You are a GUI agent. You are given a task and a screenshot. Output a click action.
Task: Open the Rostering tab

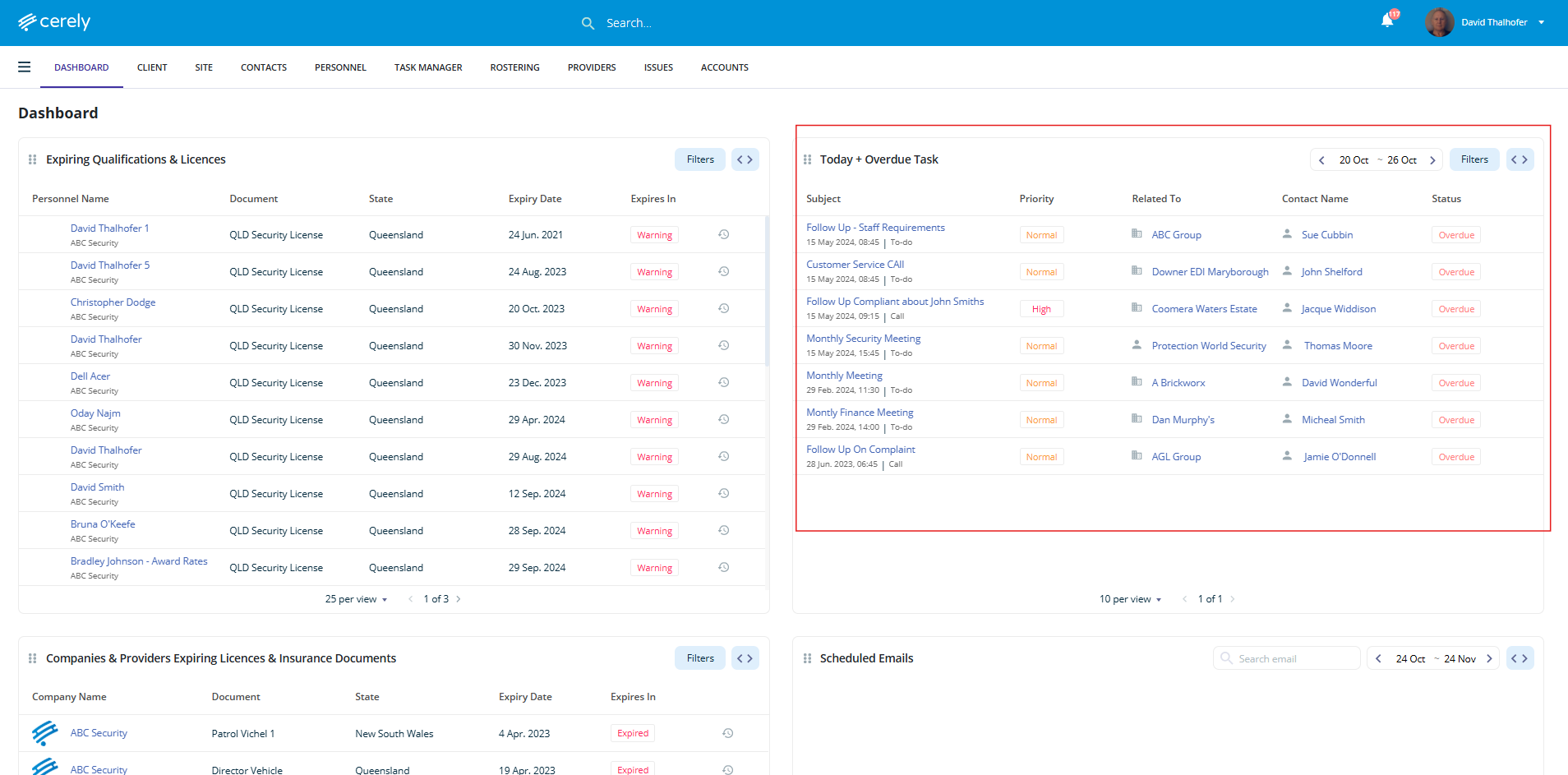click(514, 67)
